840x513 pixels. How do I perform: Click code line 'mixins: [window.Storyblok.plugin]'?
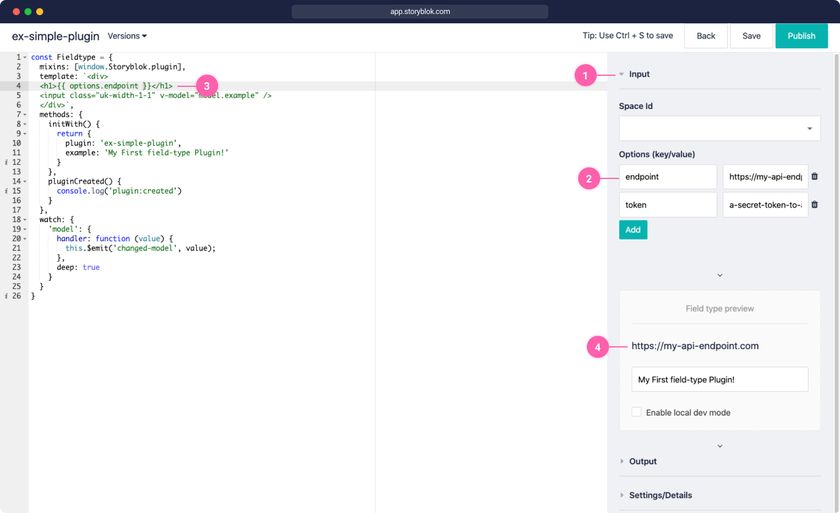pyautogui.click(x=112, y=67)
